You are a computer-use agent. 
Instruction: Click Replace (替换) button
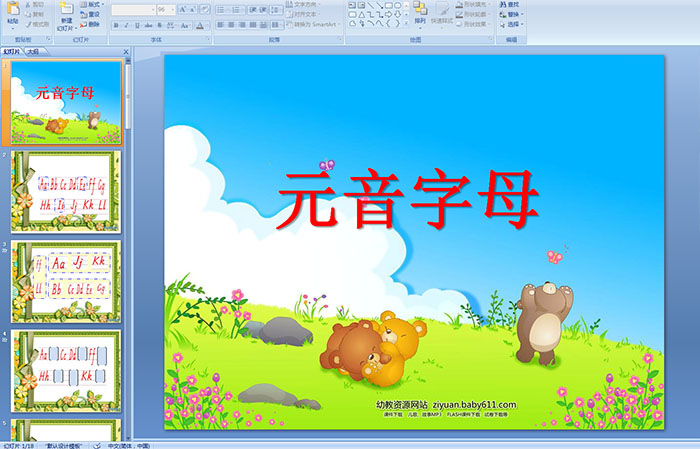[x=512, y=14]
